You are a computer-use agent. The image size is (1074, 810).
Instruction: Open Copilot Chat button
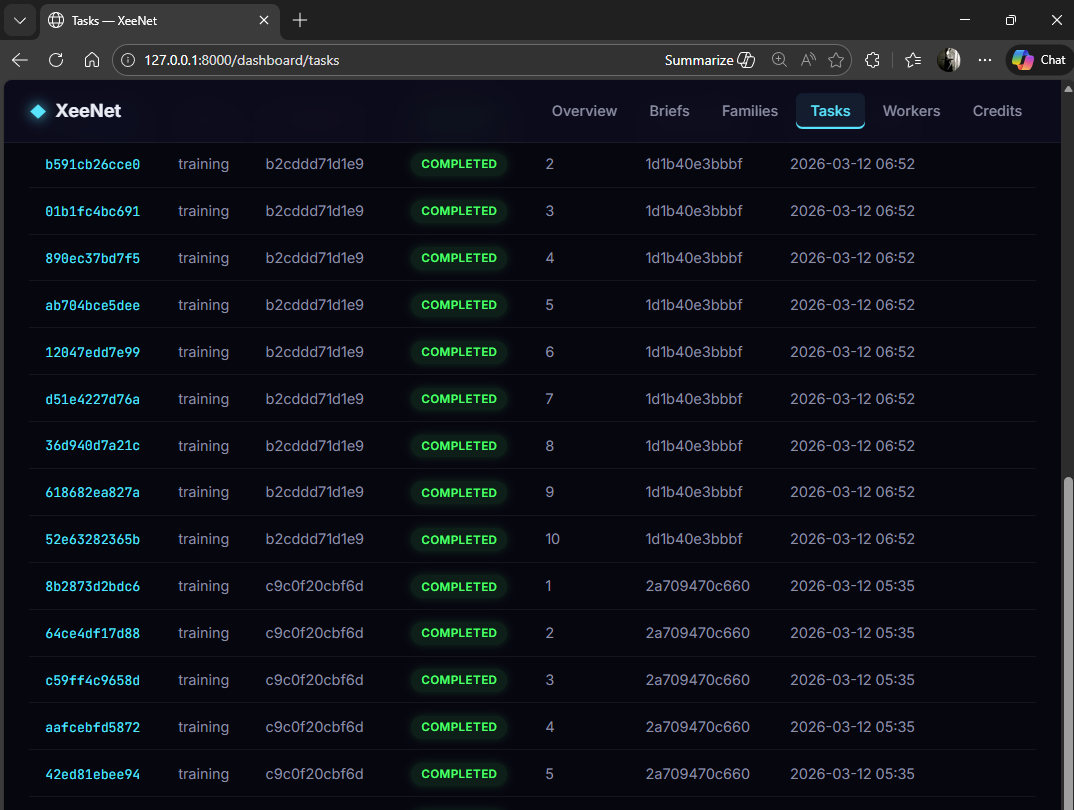click(x=1039, y=60)
